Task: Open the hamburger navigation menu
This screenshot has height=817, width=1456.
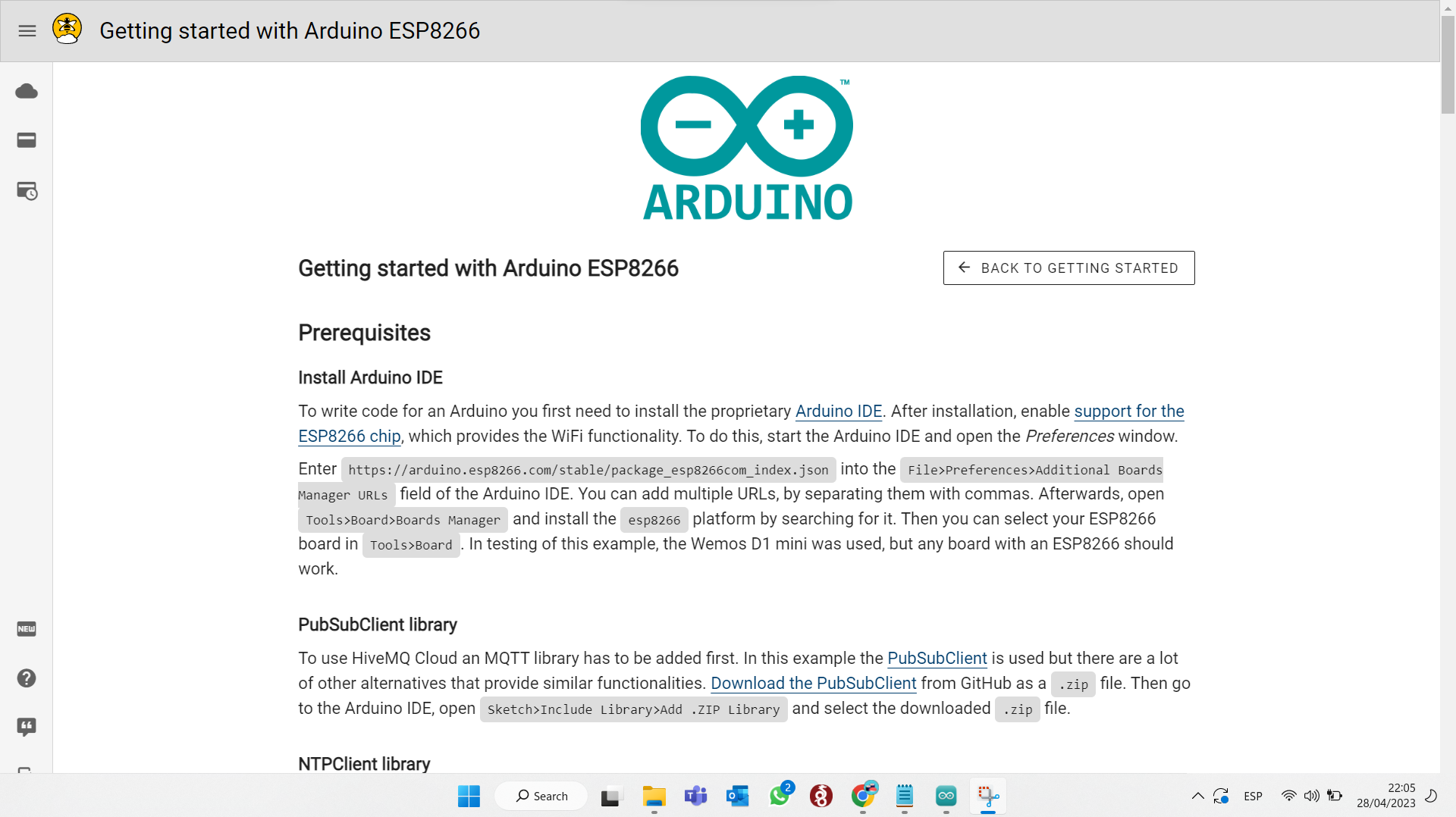Action: coord(27,31)
